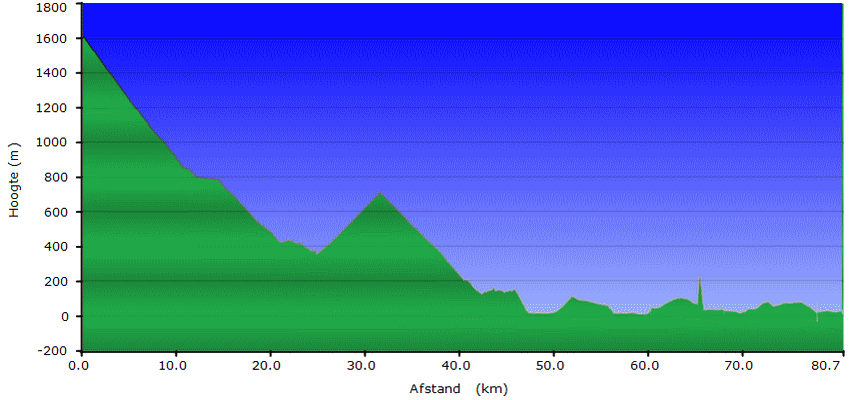Click the valley bottom near 25 km
The image size is (850, 400).
coord(316,254)
